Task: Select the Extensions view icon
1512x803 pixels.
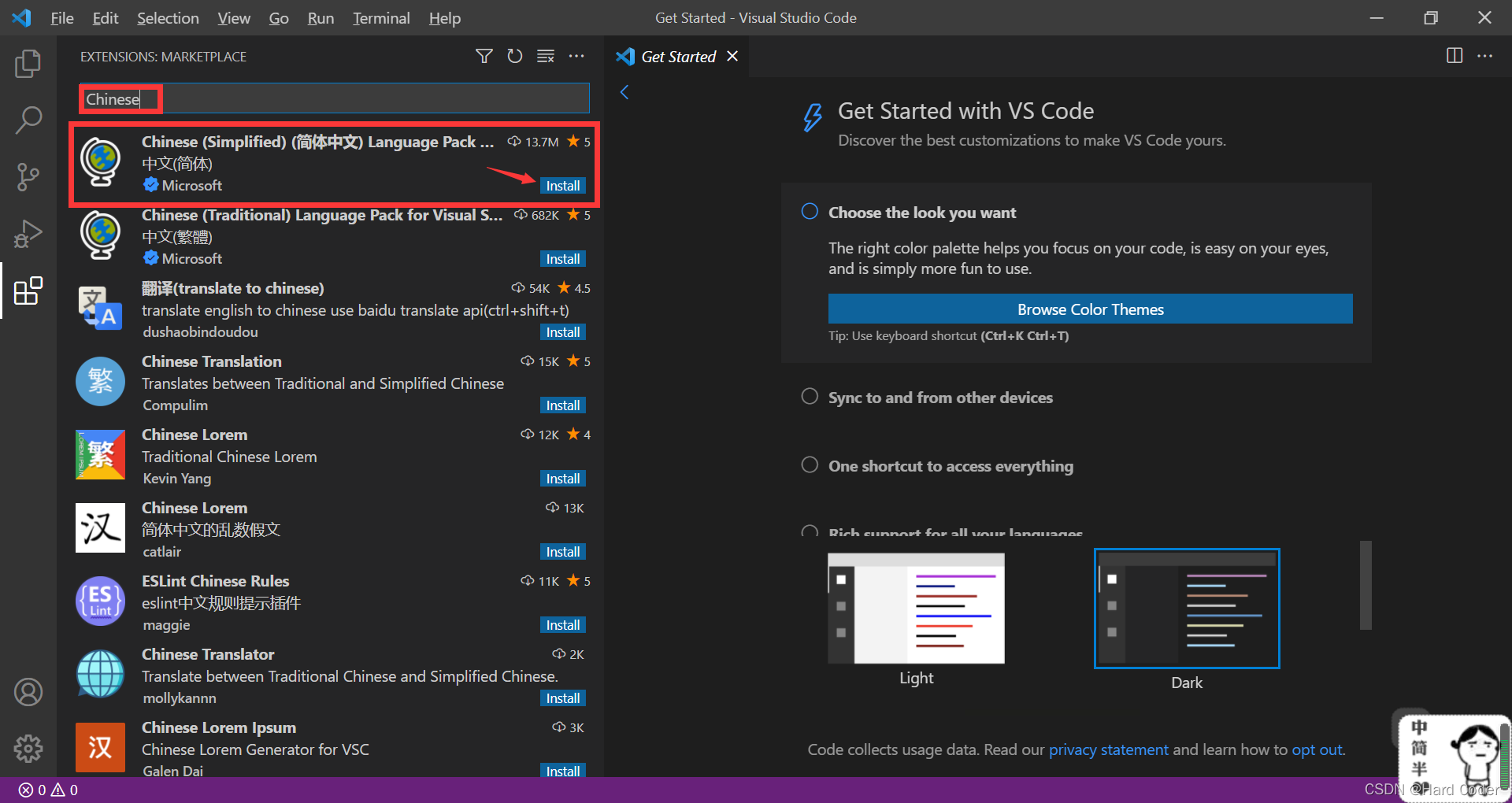Action: (28, 290)
